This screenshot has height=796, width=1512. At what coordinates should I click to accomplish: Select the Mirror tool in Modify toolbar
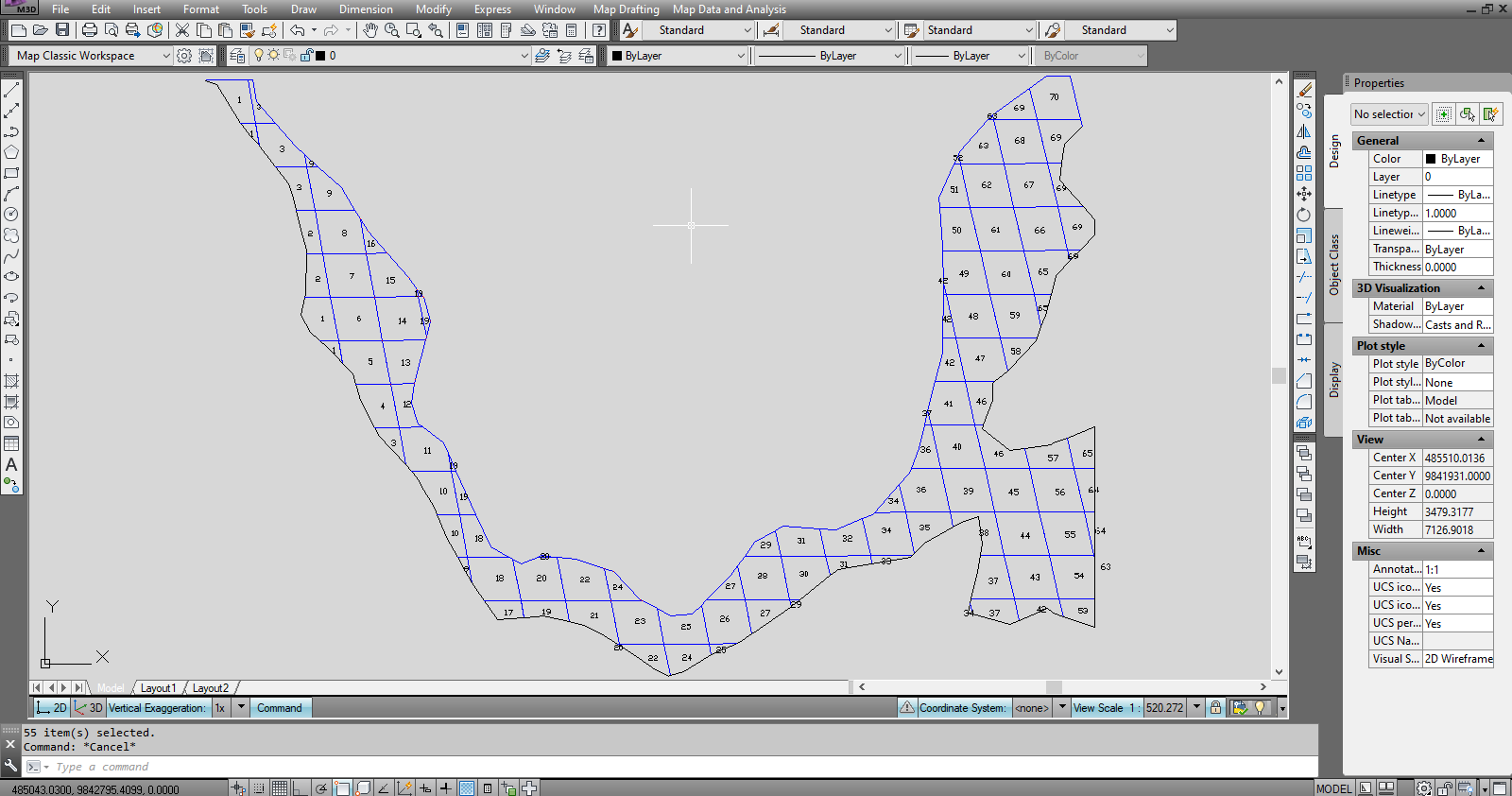[x=1304, y=131]
